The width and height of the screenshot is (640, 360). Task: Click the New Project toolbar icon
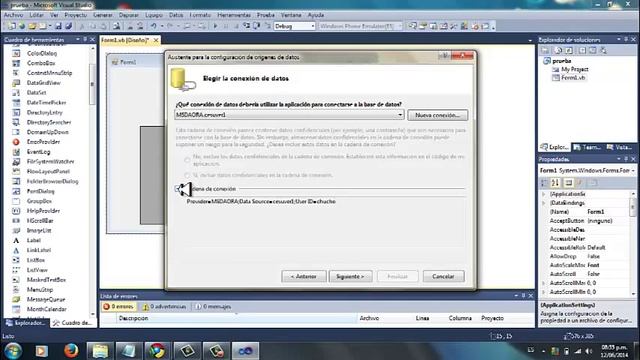pos(12,26)
